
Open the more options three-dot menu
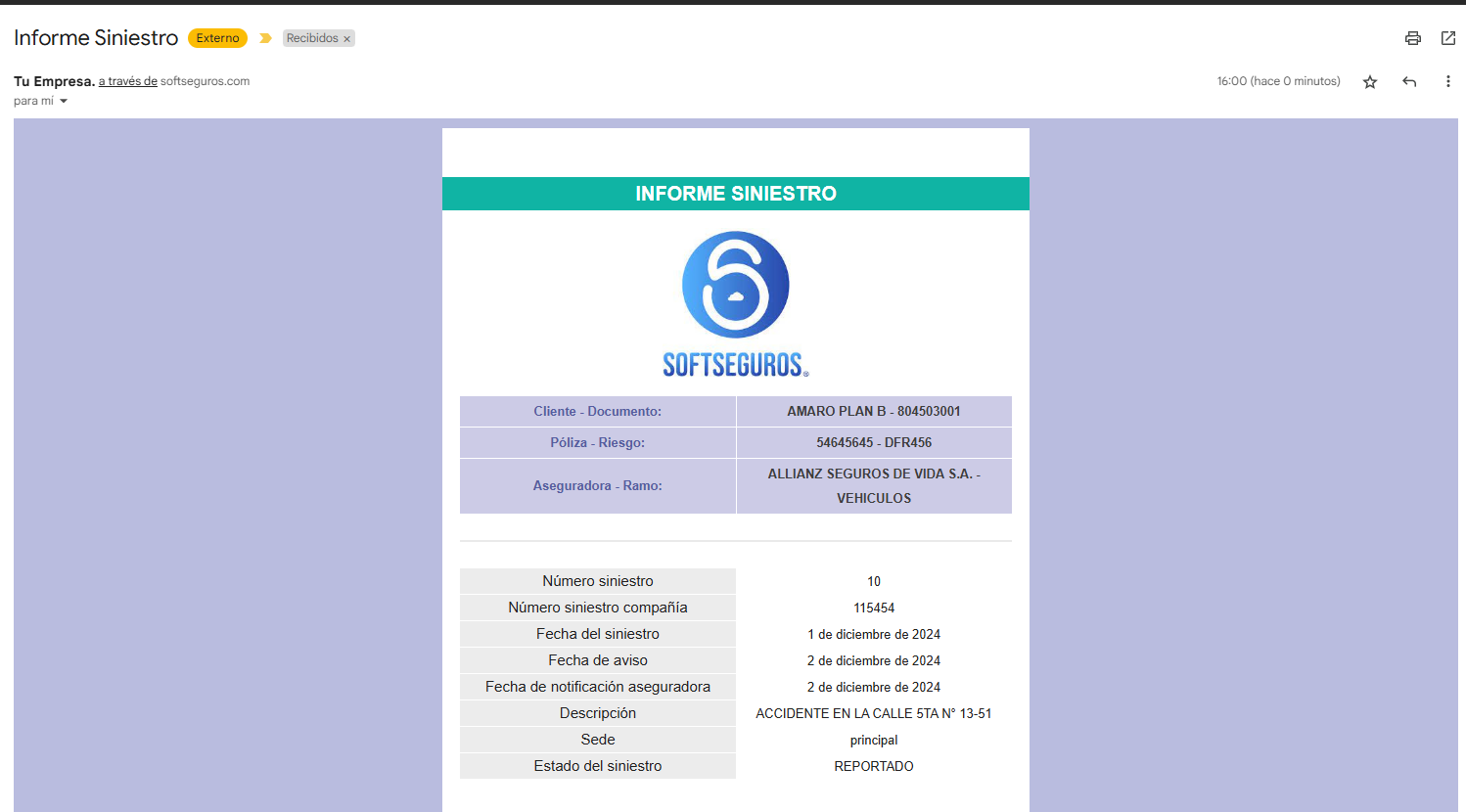click(1448, 82)
